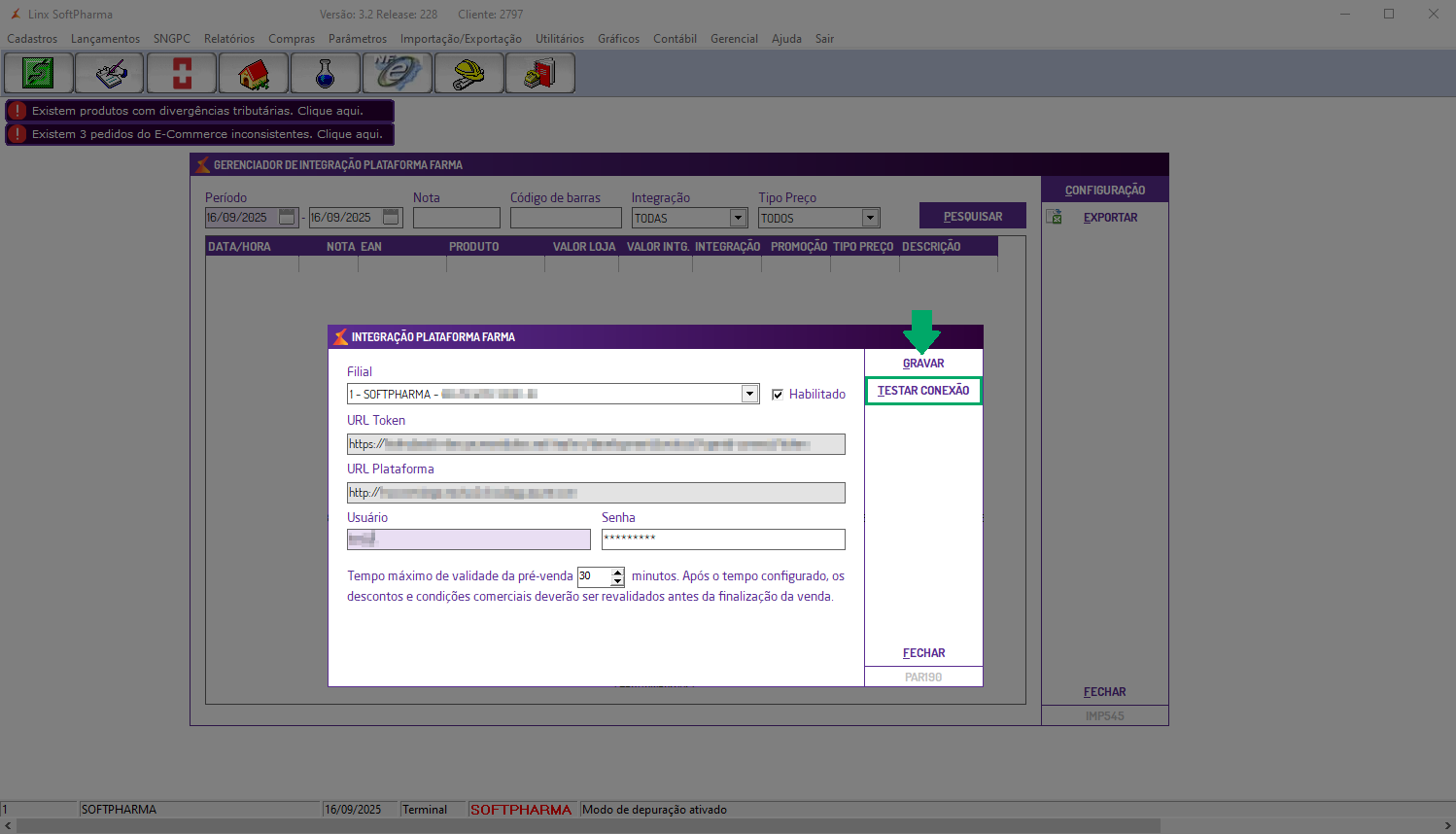This screenshot has height=834, width=1456.
Task: Click the pre-sale validity minutes field
Action: point(594,576)
